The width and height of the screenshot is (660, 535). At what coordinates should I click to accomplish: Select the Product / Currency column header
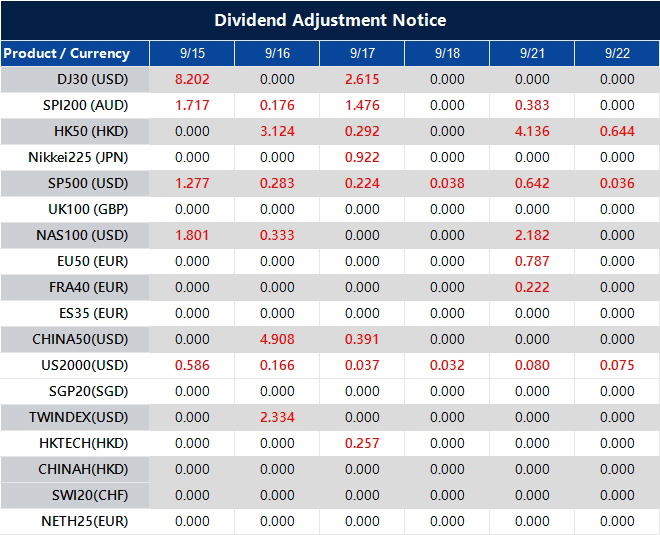tap(67, 53)
